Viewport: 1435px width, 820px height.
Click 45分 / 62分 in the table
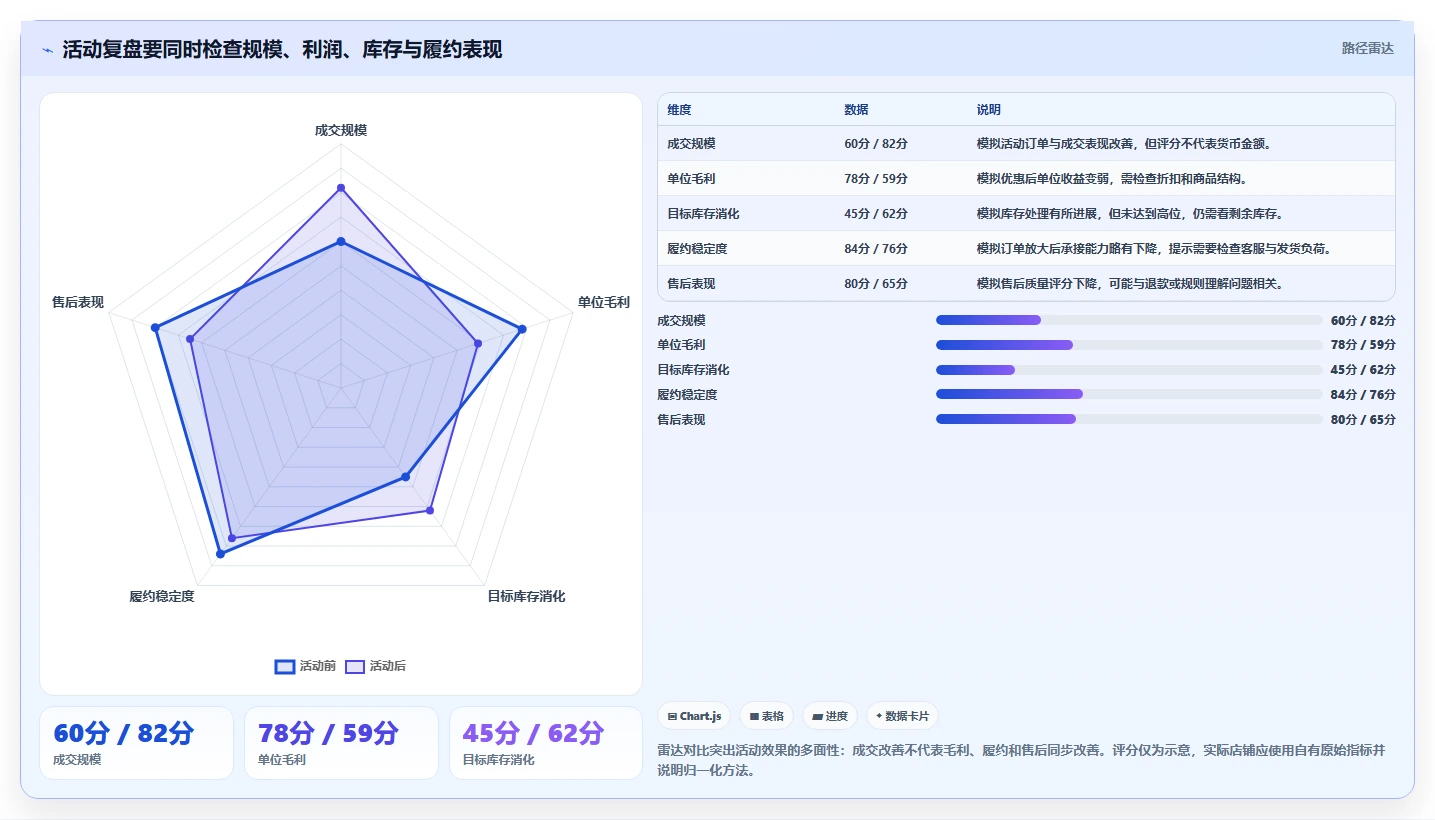click(x=876, y=214)
